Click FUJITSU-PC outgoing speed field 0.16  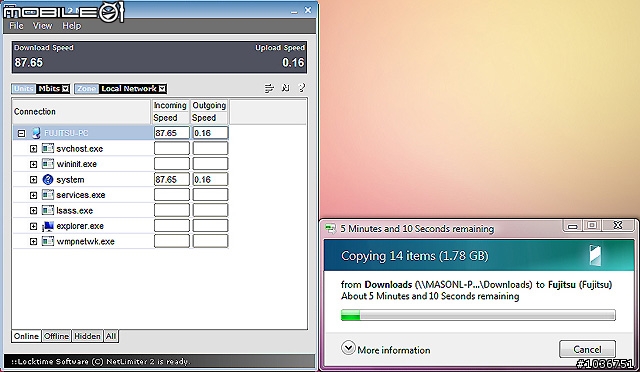[x=210, y=133]
